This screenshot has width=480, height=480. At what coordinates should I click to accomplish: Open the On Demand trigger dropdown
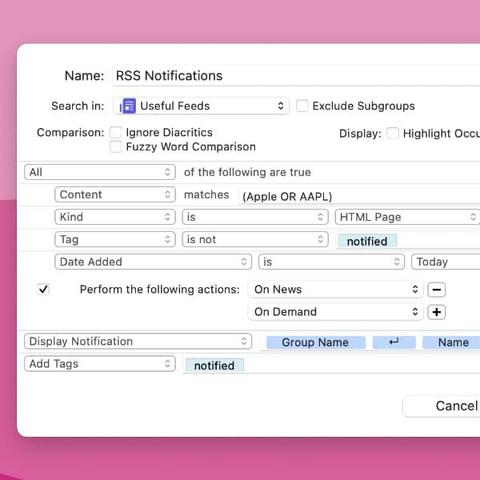click(x=336, y=312)
